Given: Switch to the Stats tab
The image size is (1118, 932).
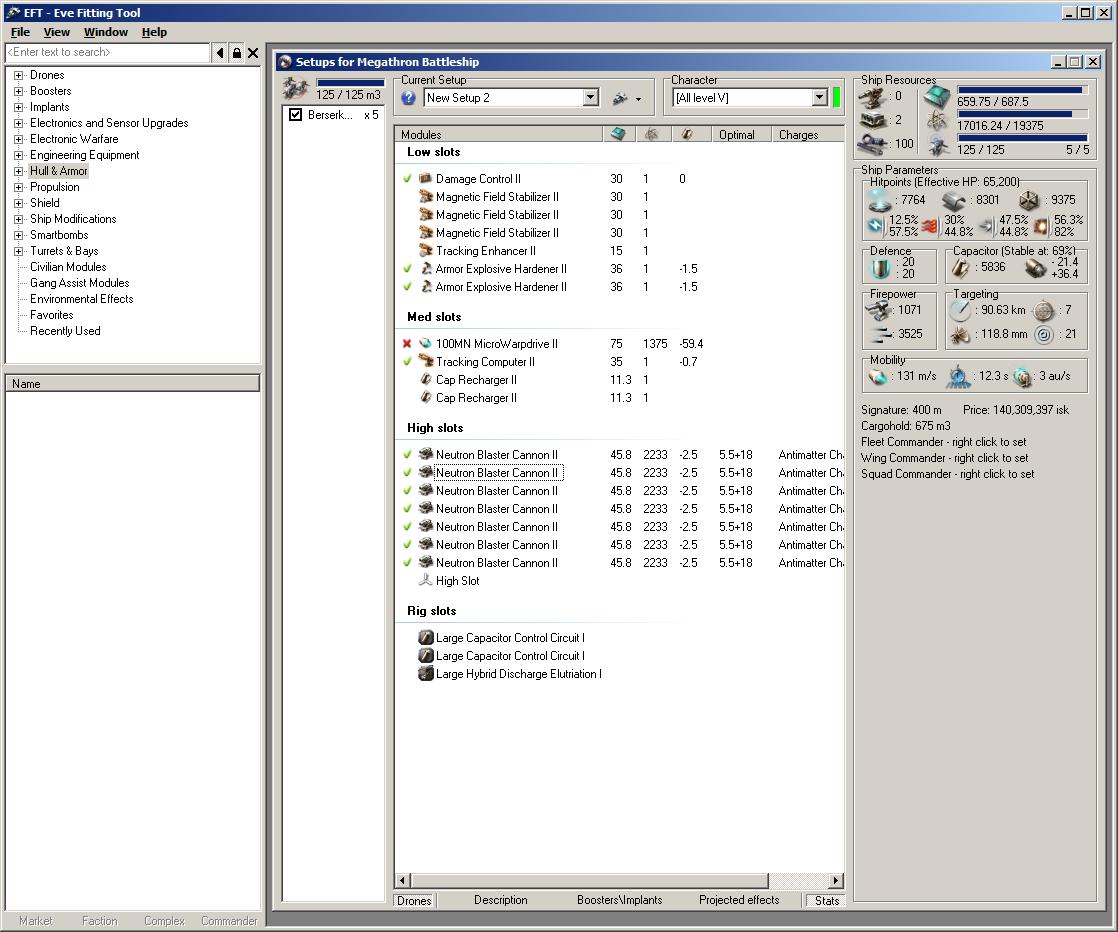Looking at the screenshot, I should (826, 901).
